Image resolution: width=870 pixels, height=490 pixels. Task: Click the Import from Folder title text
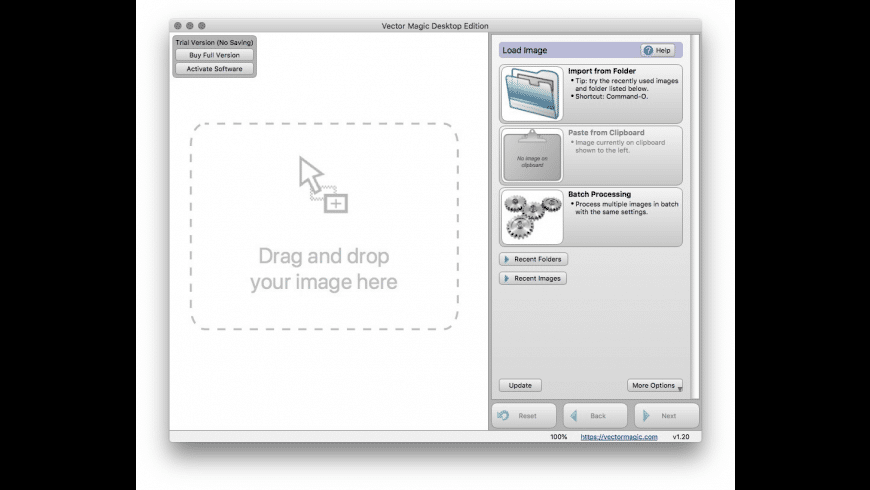click(602, 71)
